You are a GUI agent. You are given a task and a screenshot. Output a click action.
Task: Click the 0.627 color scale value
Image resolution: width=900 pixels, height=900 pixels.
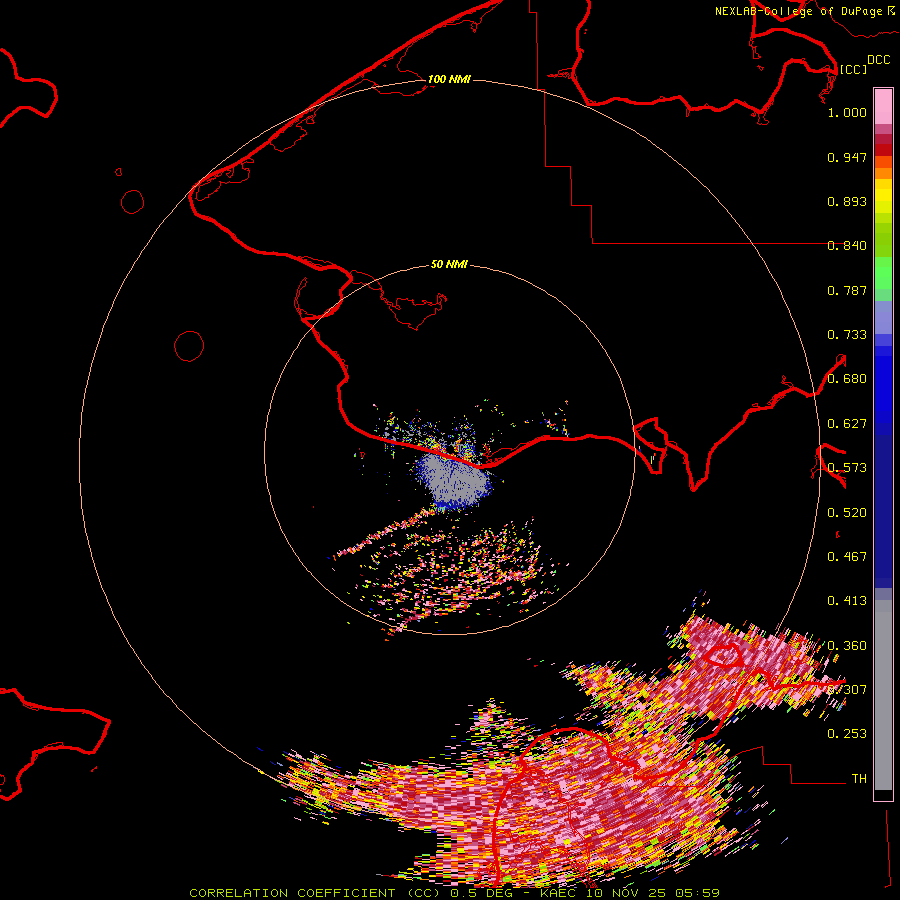847,424
